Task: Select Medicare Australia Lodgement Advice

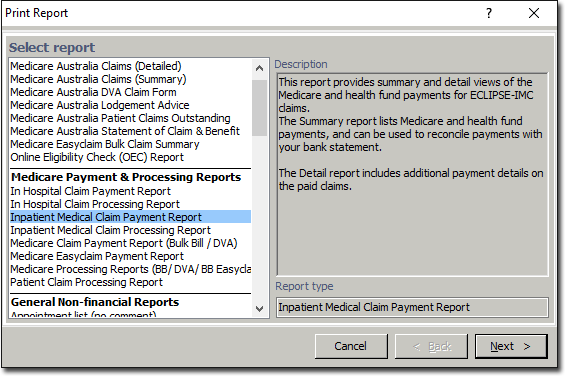Action: click(x=100, y=105)
